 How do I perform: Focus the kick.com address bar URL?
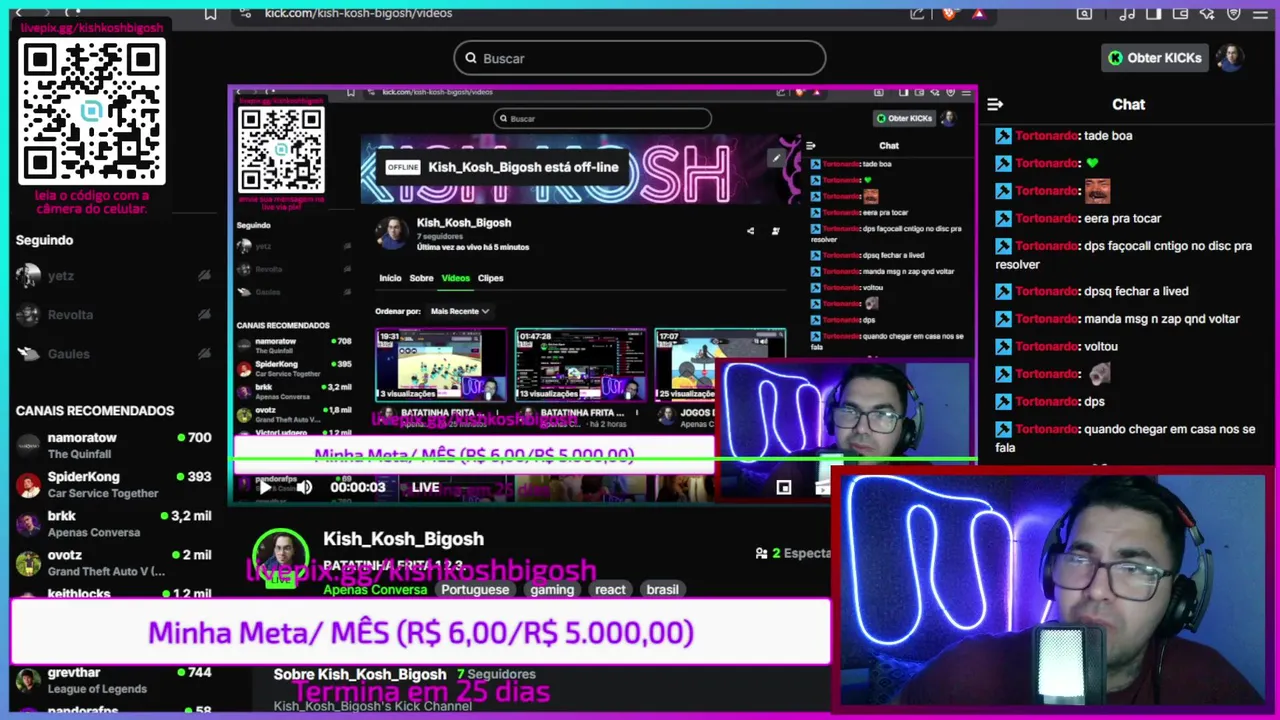point(358,13)
